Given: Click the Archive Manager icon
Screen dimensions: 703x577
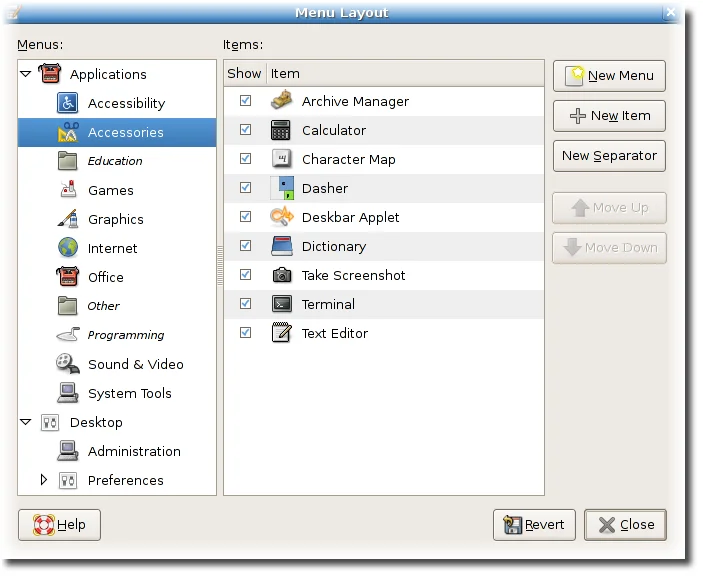Looking at the screenshot, I should [x=282, y=100].
